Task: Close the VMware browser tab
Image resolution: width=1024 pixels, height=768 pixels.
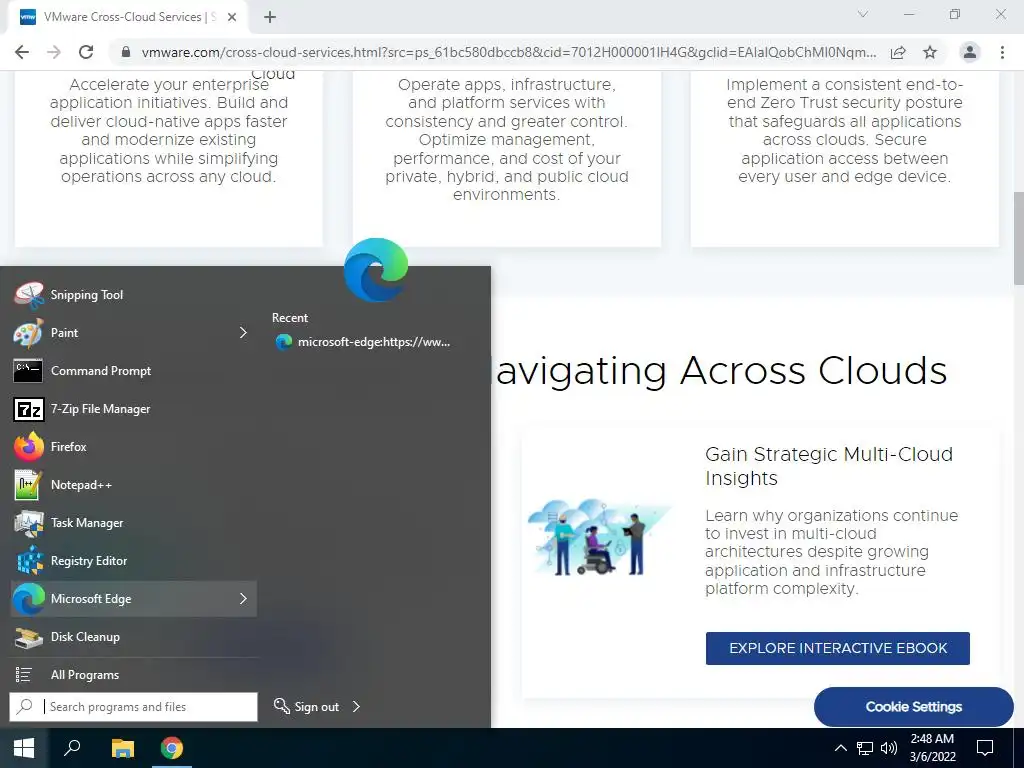Action: click(x=232, y=17)
